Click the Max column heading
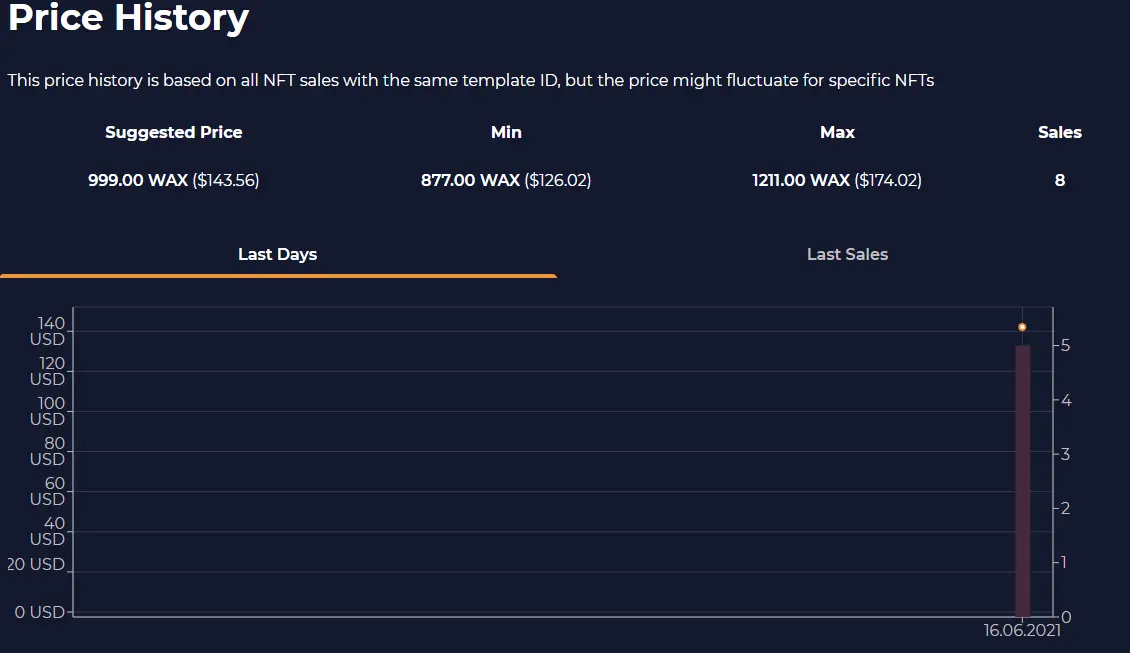 [x=837, y=133]
